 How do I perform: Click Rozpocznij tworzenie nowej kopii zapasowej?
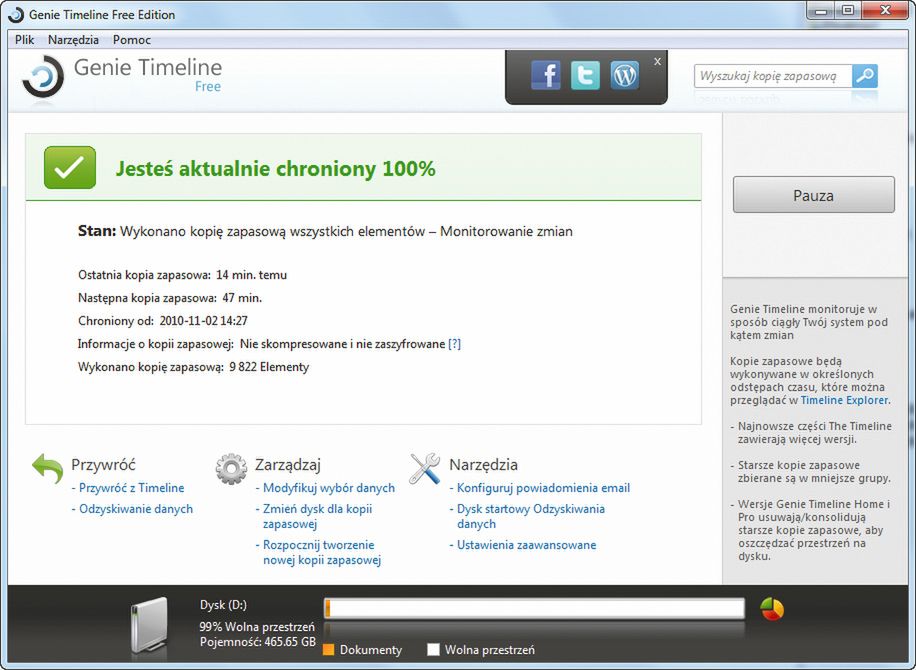click(x=322, y=553)
